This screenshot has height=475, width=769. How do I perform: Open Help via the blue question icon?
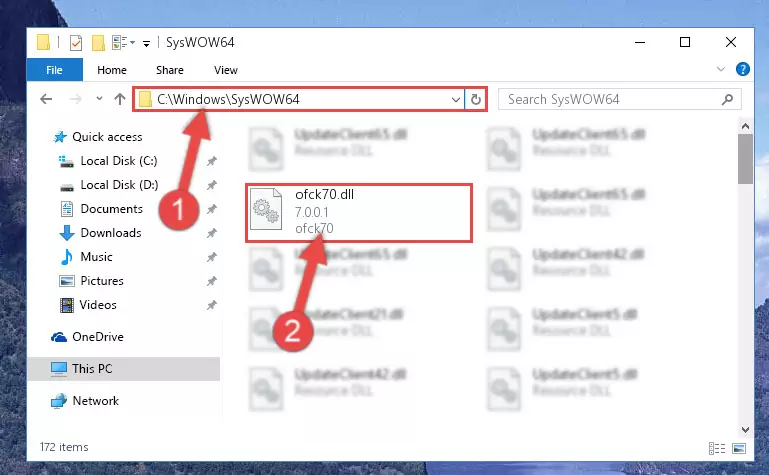pos(743,69)
